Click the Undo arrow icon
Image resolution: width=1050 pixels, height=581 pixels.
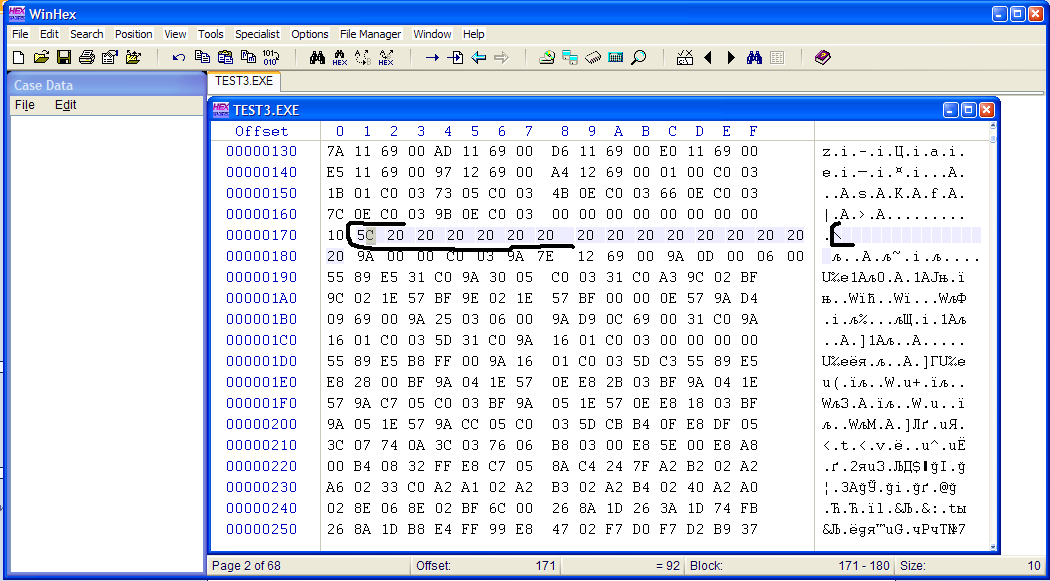pos(179,57)
